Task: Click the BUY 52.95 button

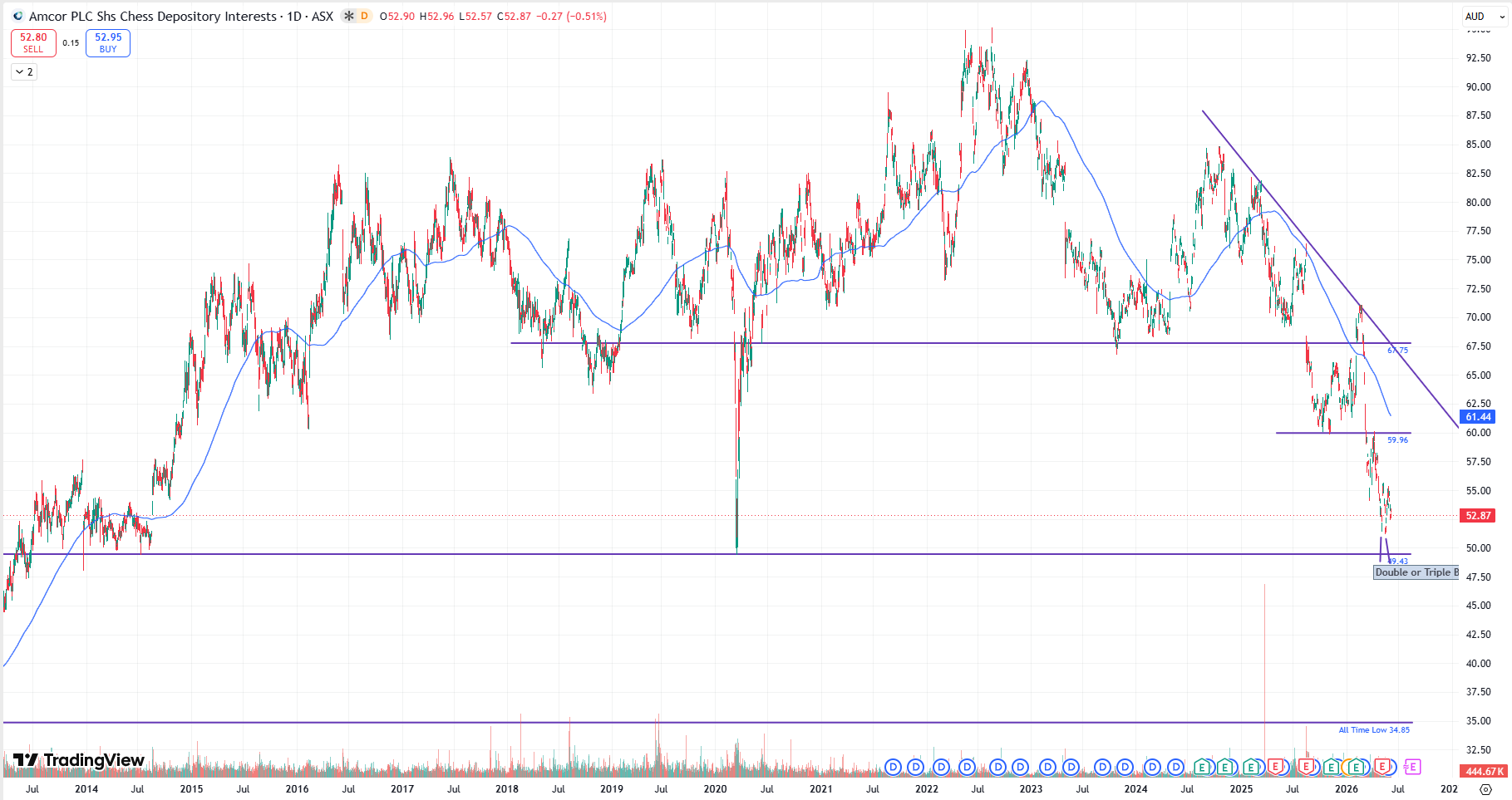Action: pyautogui.click(x=108, y=43)
